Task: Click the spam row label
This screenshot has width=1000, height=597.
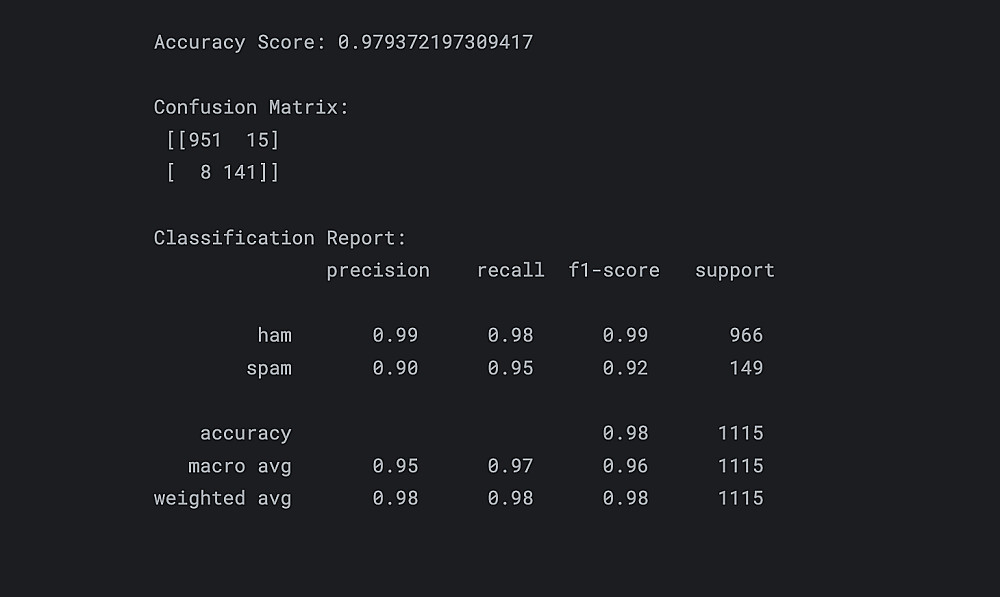Action: click(x=269, y=368)
